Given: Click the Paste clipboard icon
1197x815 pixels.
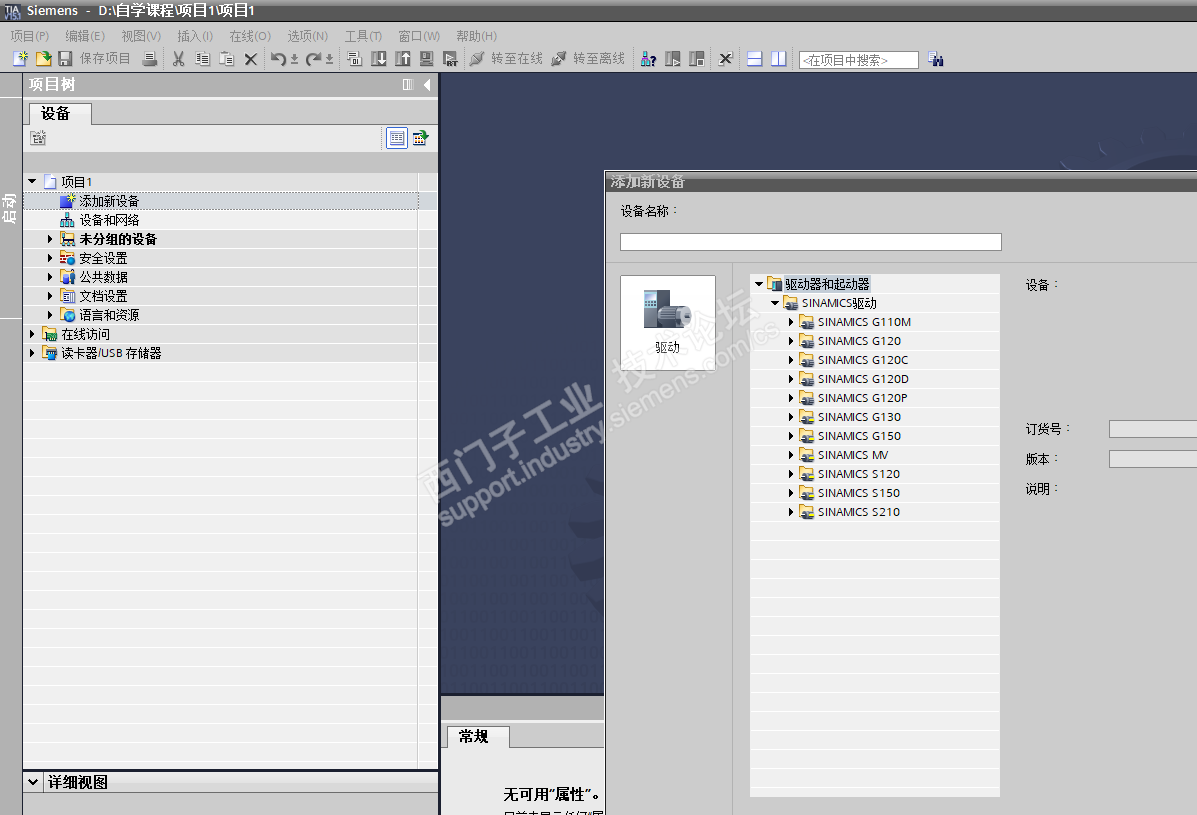Looking at the screenshot, I should (x=227, y=59).
